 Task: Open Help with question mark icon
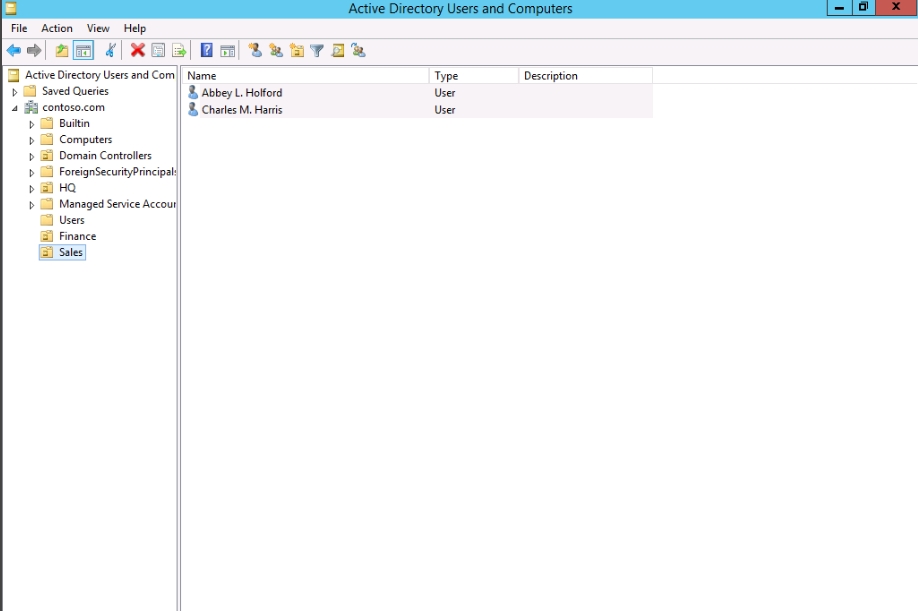(x=207, y=50)
